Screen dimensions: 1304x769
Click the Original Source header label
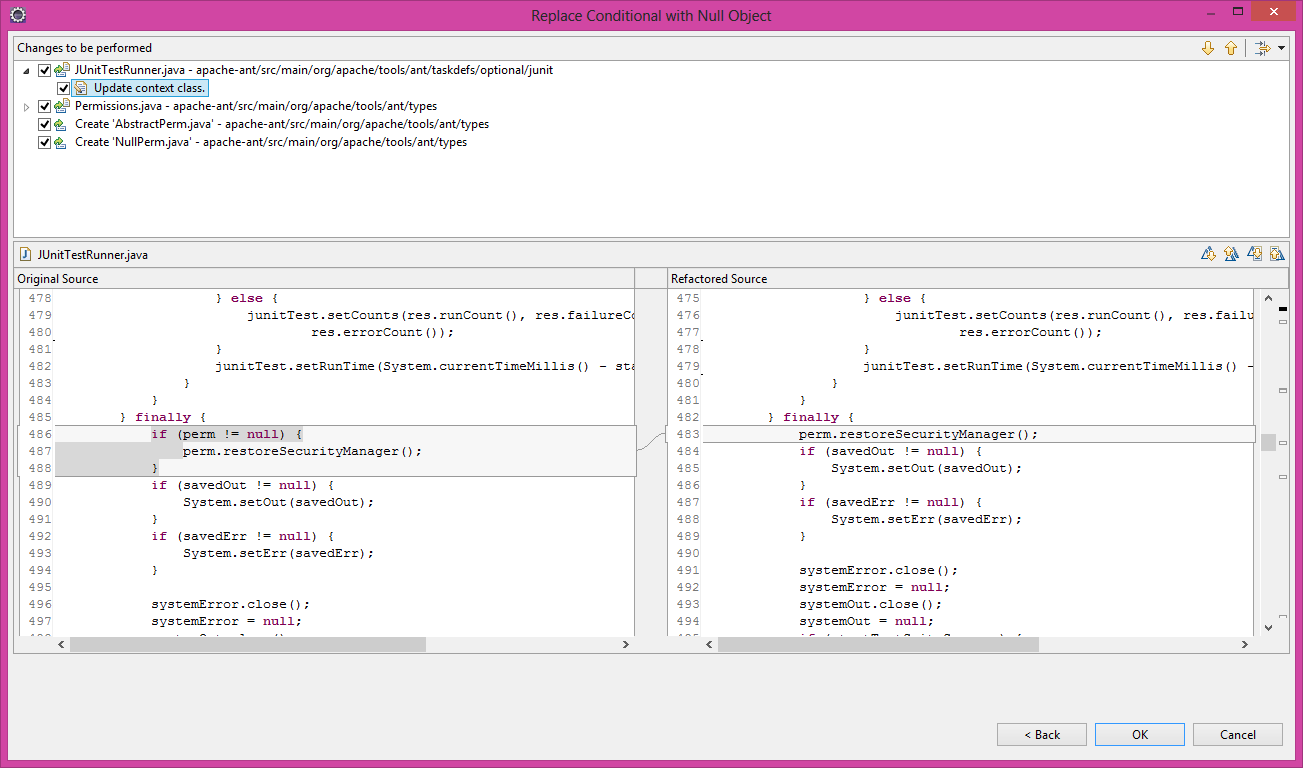(x=58, y=279)
